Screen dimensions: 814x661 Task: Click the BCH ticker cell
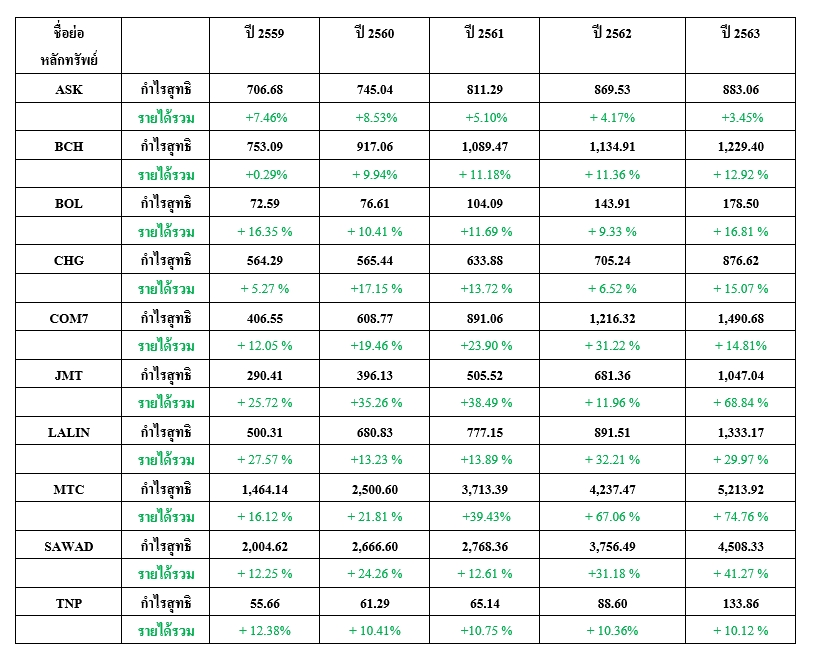[x=69, y=146]
